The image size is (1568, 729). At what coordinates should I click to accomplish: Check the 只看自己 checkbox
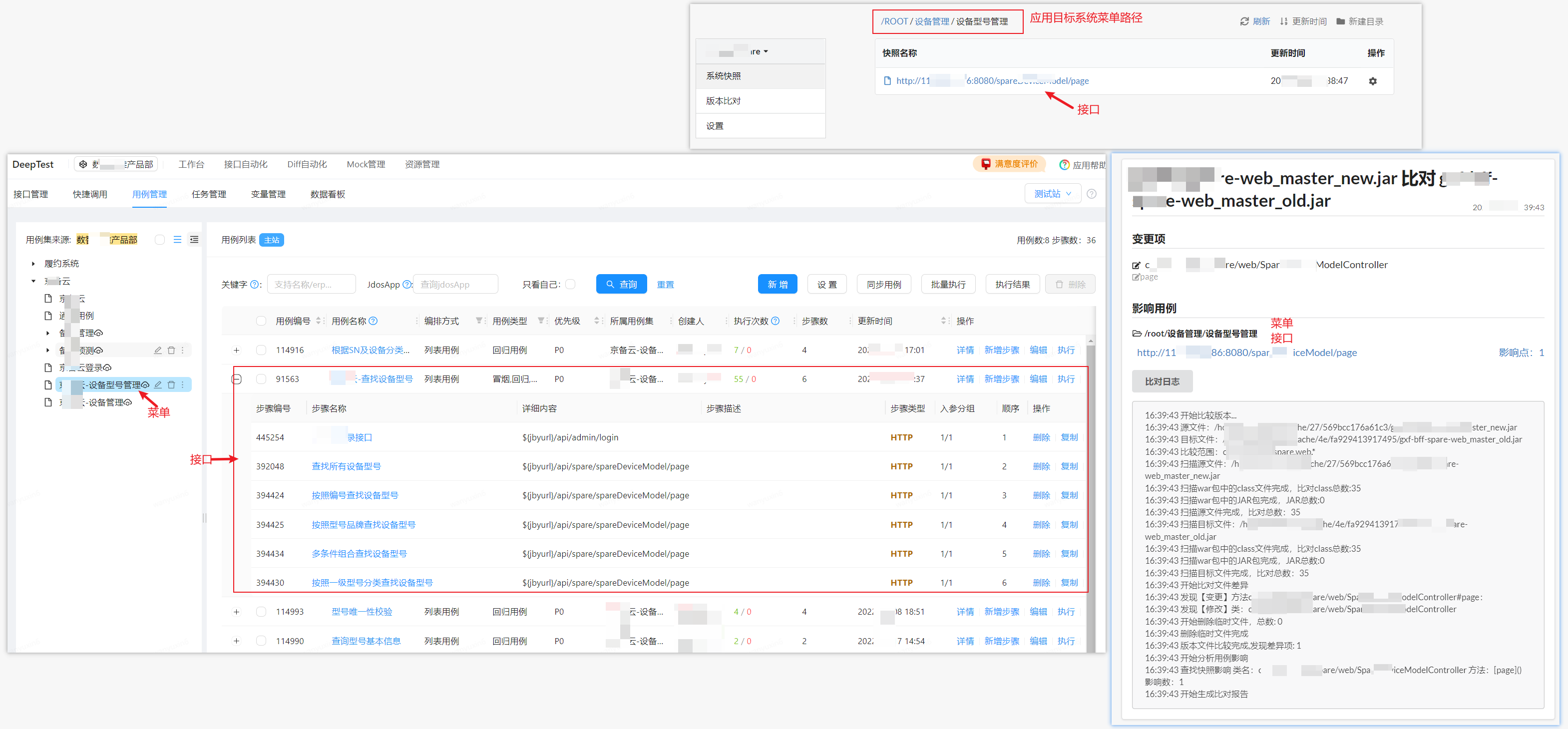tap(570, 284)
